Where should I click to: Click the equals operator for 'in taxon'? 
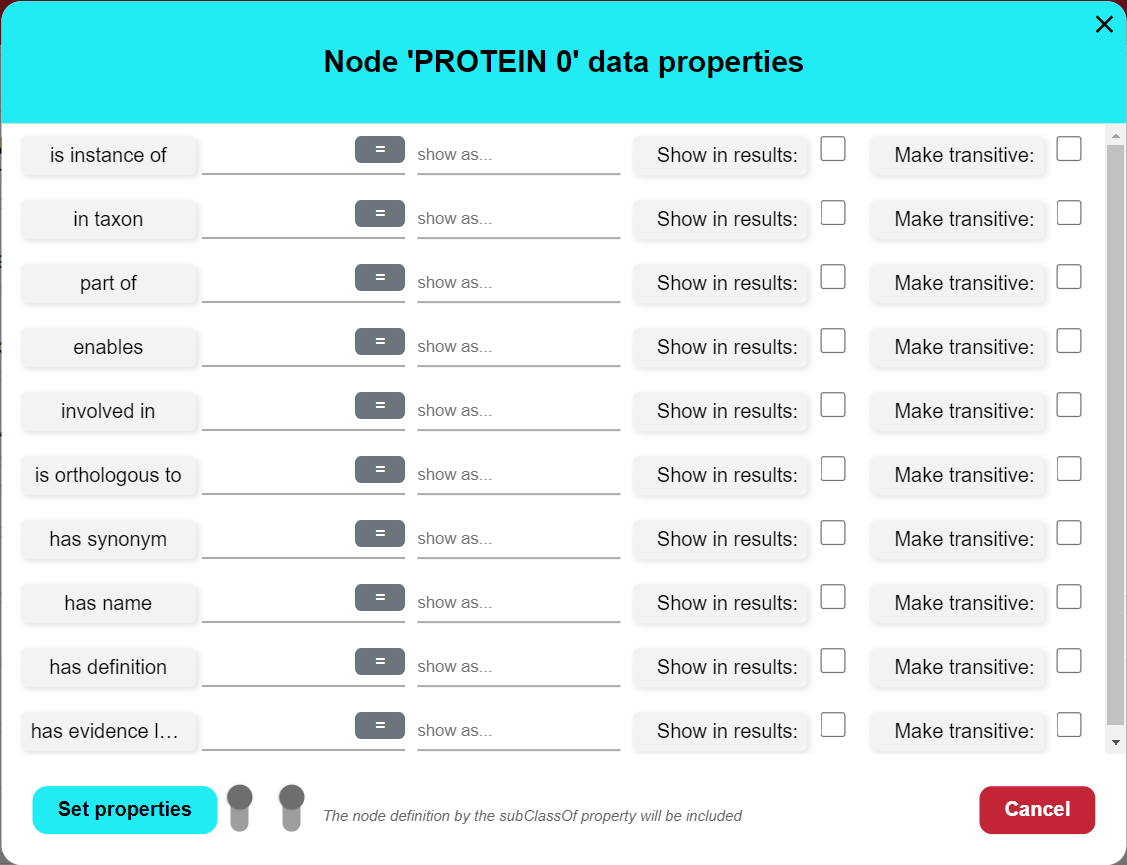[380, 213]
